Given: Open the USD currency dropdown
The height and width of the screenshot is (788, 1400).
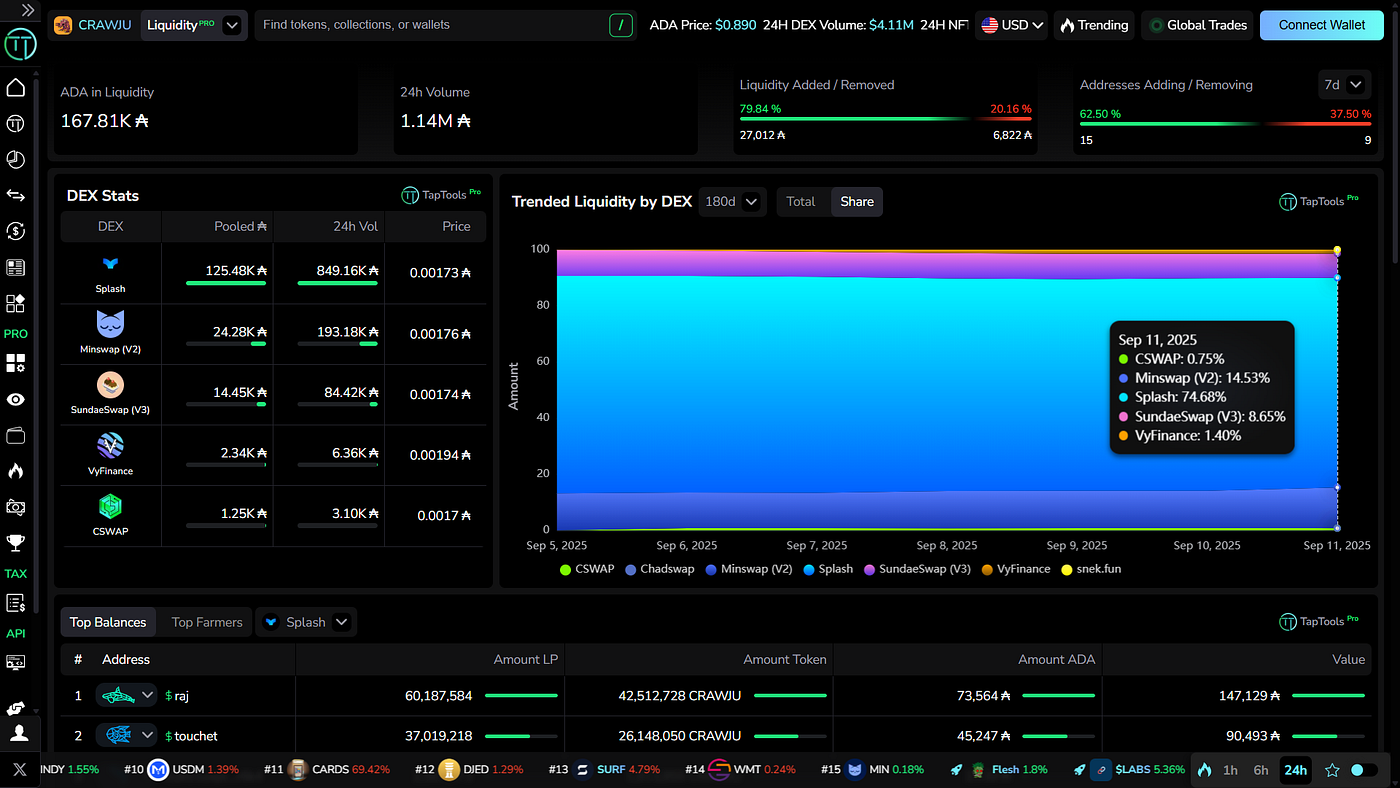Looking at the screenshot, I should [1011, 25].
